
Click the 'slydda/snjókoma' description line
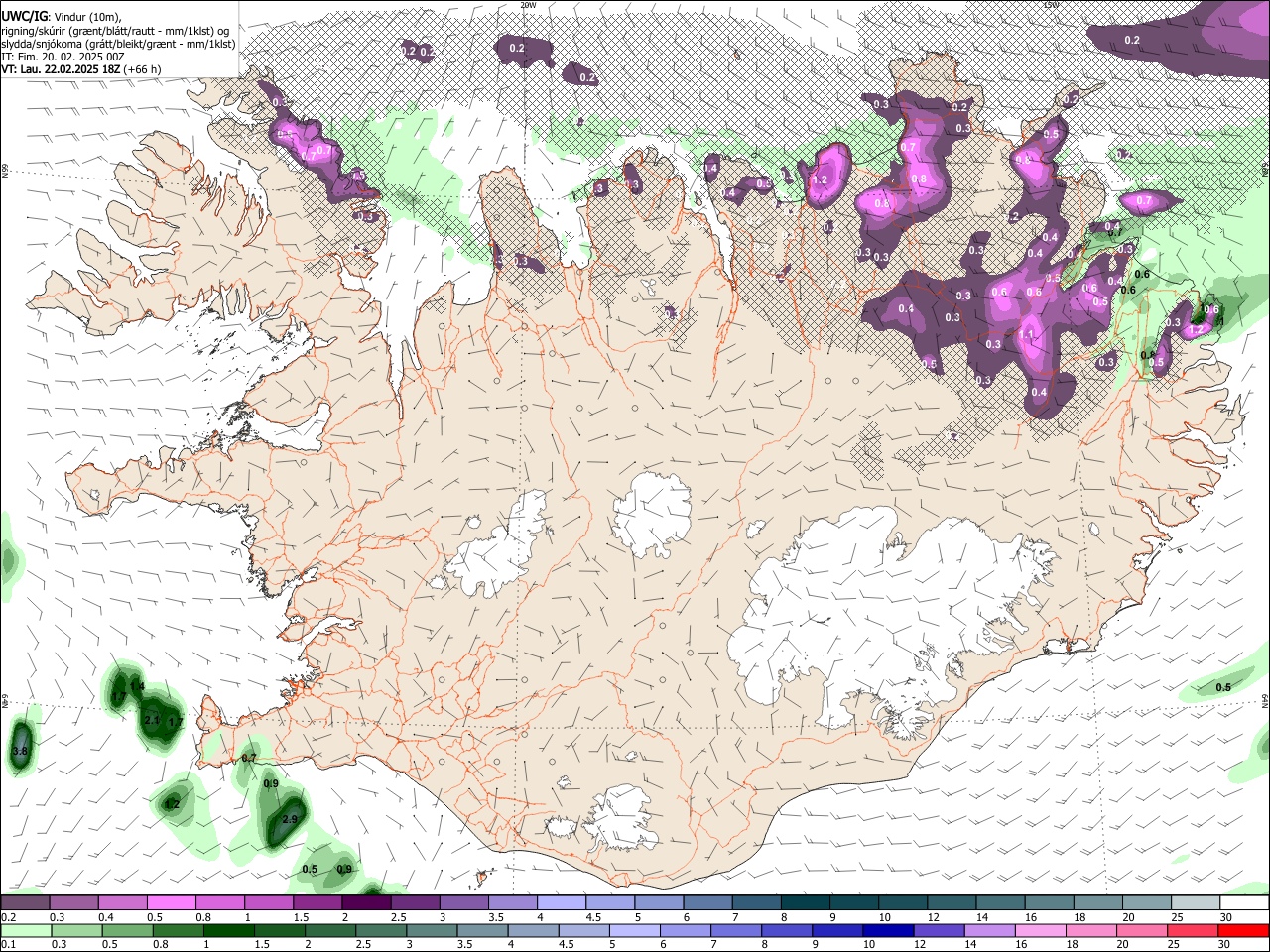point(118,44)
